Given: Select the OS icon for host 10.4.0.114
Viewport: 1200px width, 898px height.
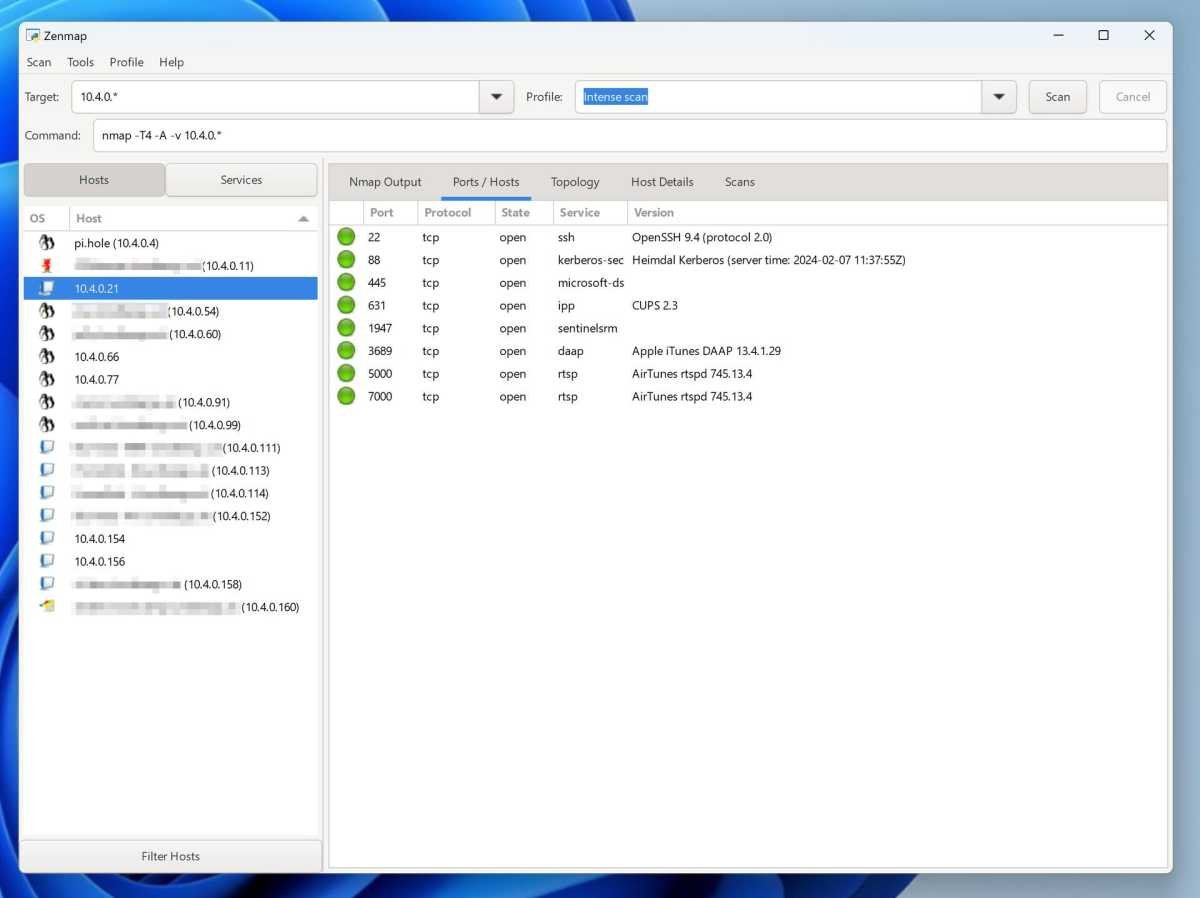Looking at the screenshot, I should tap(46, 493).
